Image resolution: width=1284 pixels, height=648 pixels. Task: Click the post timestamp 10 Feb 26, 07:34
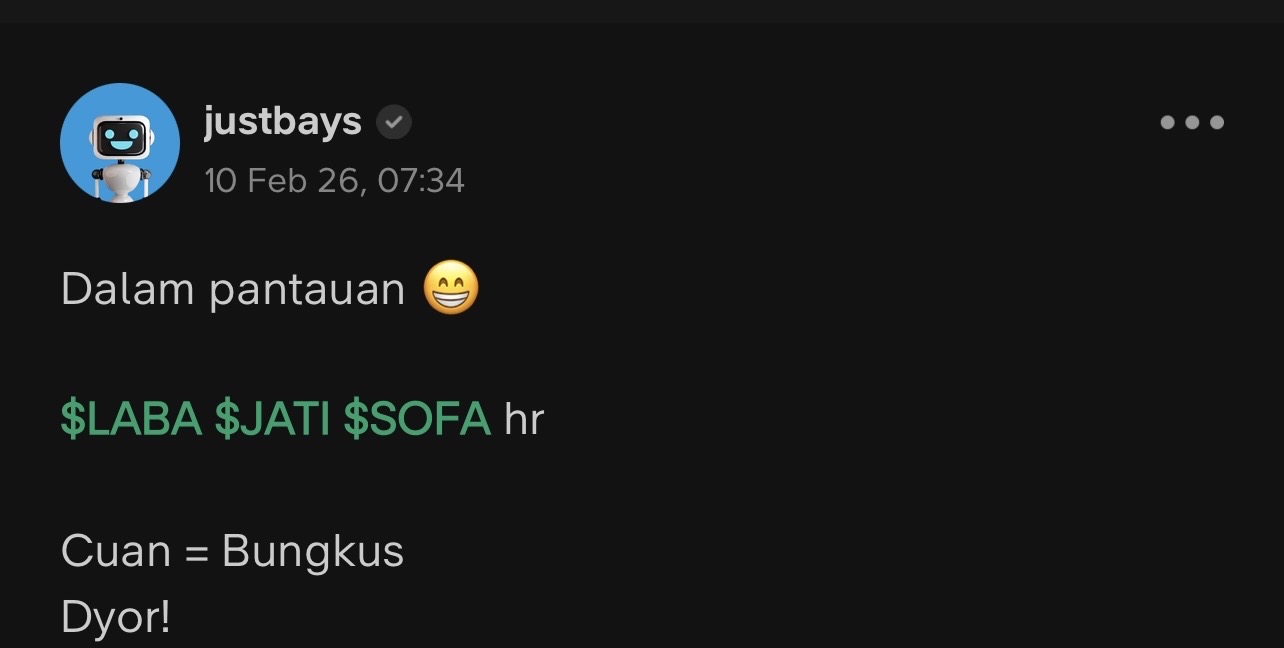tap(334, 181)
